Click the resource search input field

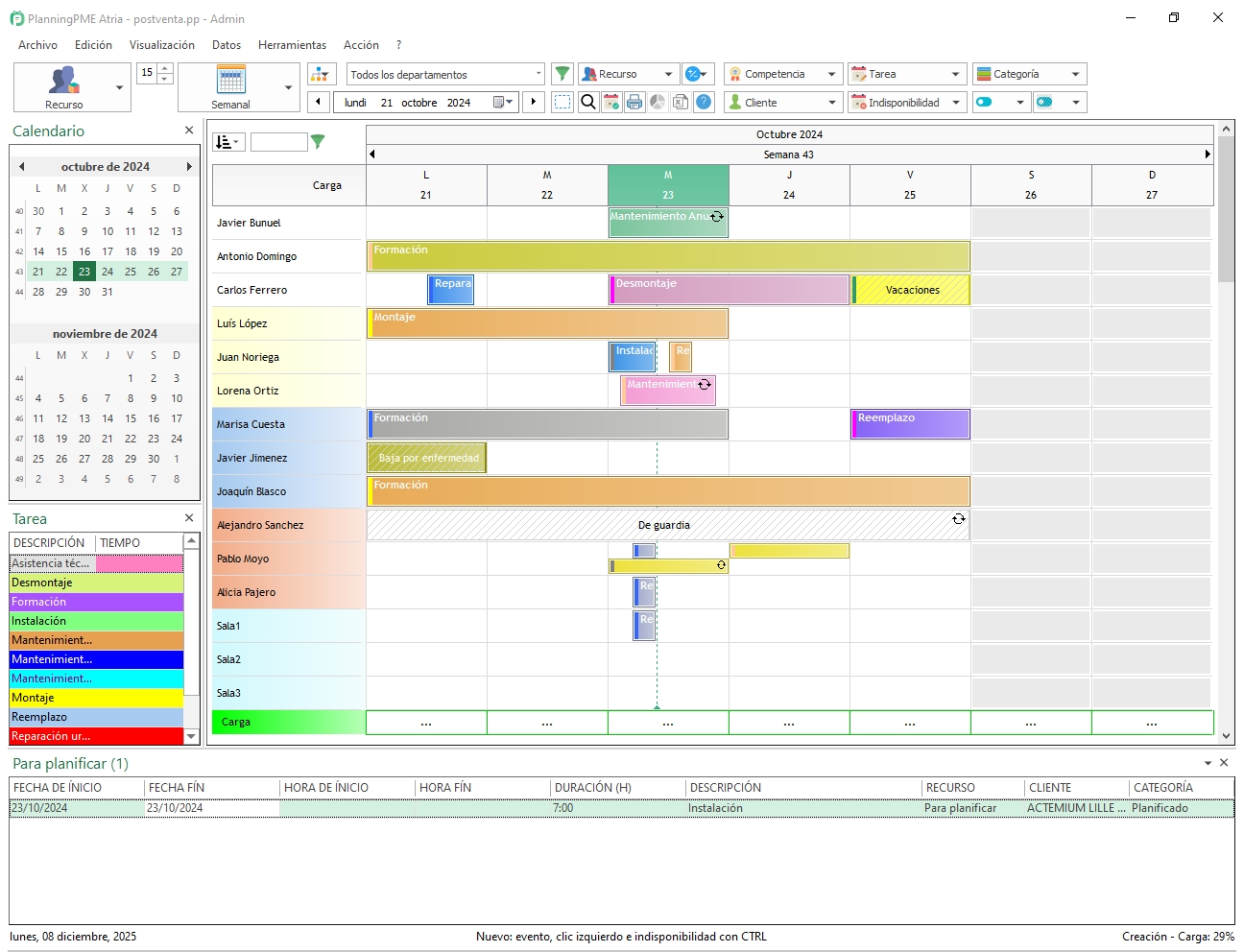(x=278, y=142)
